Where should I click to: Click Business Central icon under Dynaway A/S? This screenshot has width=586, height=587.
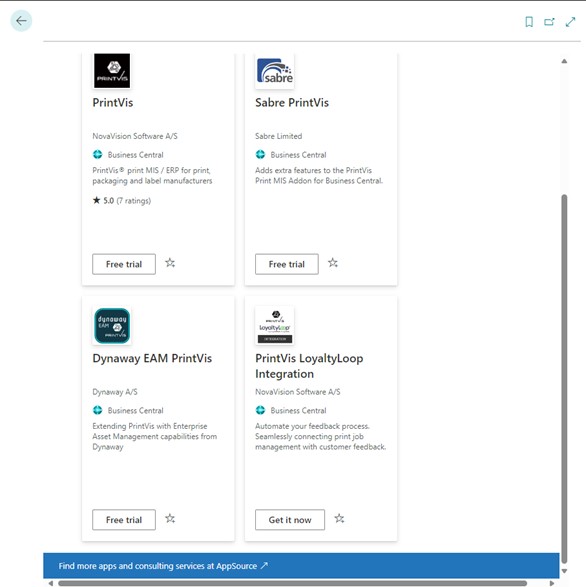click(x=97, y=410)
